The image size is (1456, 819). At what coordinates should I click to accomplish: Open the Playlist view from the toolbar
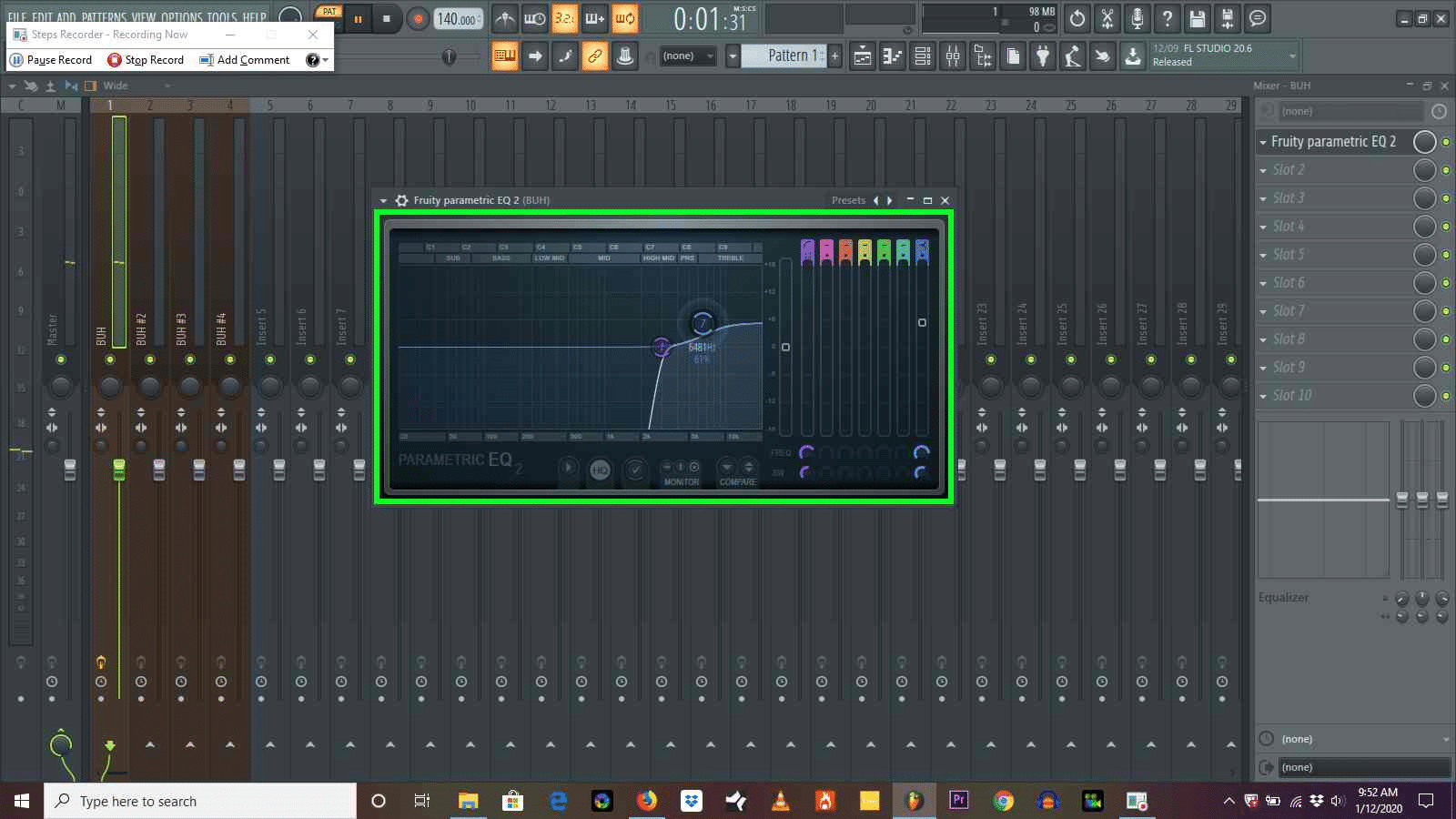tap(862, 56)
